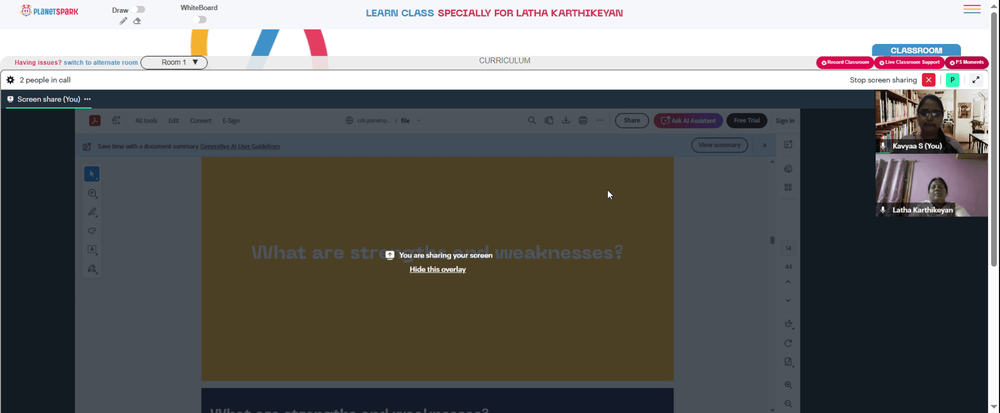Select the pencil draw tool
The width and height of the screenshot is (1000, 413).
point(124,21)
